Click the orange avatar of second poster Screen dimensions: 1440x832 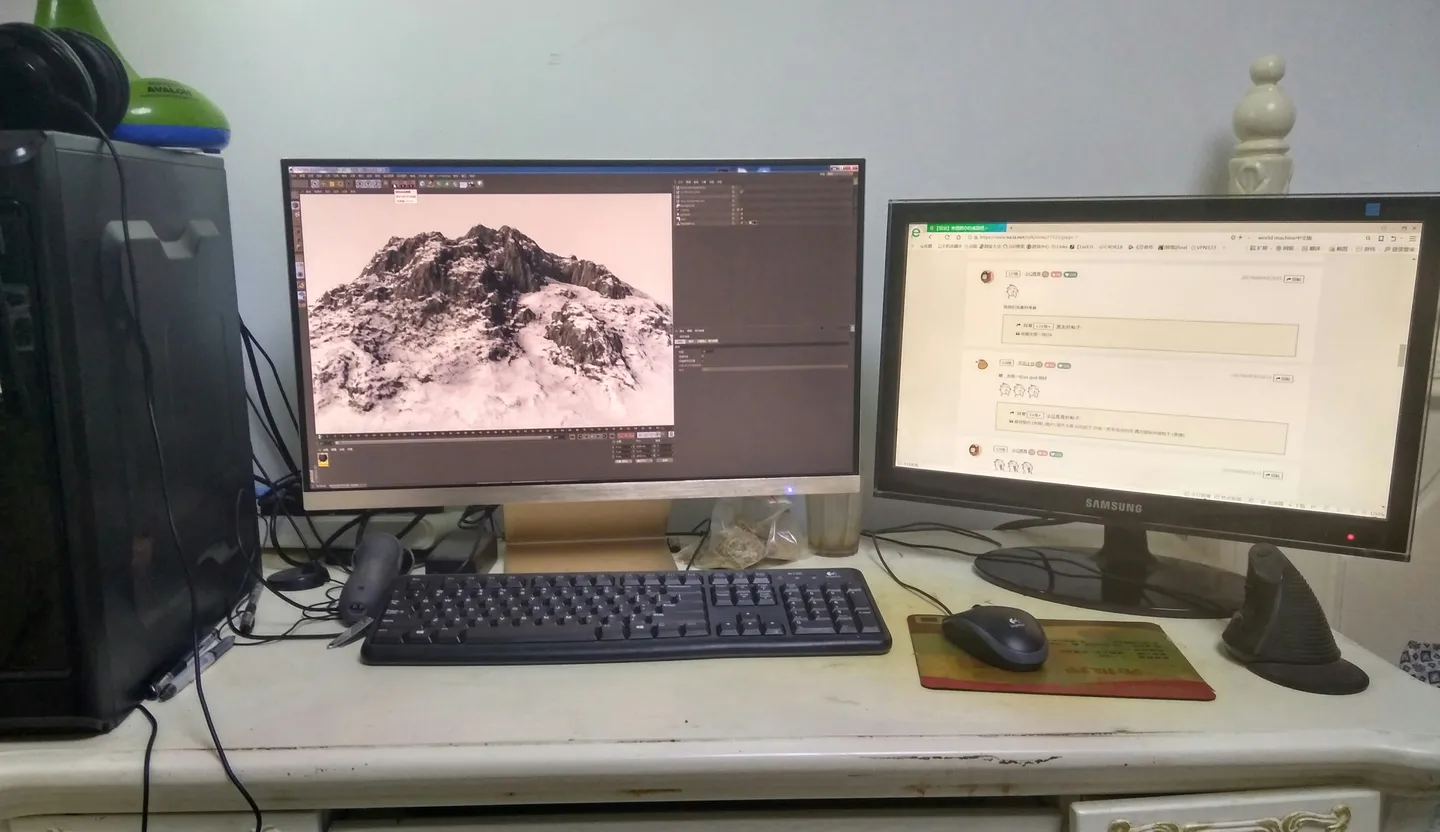click(x=982, y=364)
